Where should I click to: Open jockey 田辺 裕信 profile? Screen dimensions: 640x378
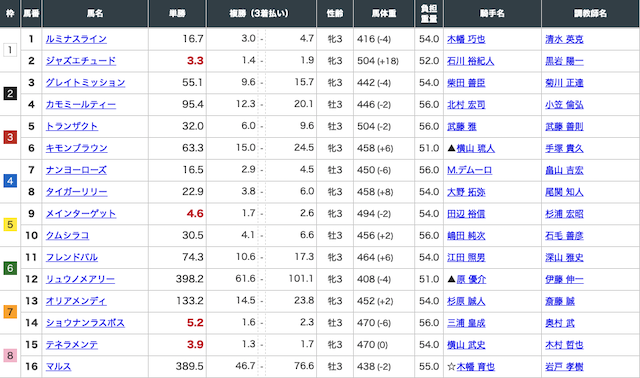coord(466,214)
